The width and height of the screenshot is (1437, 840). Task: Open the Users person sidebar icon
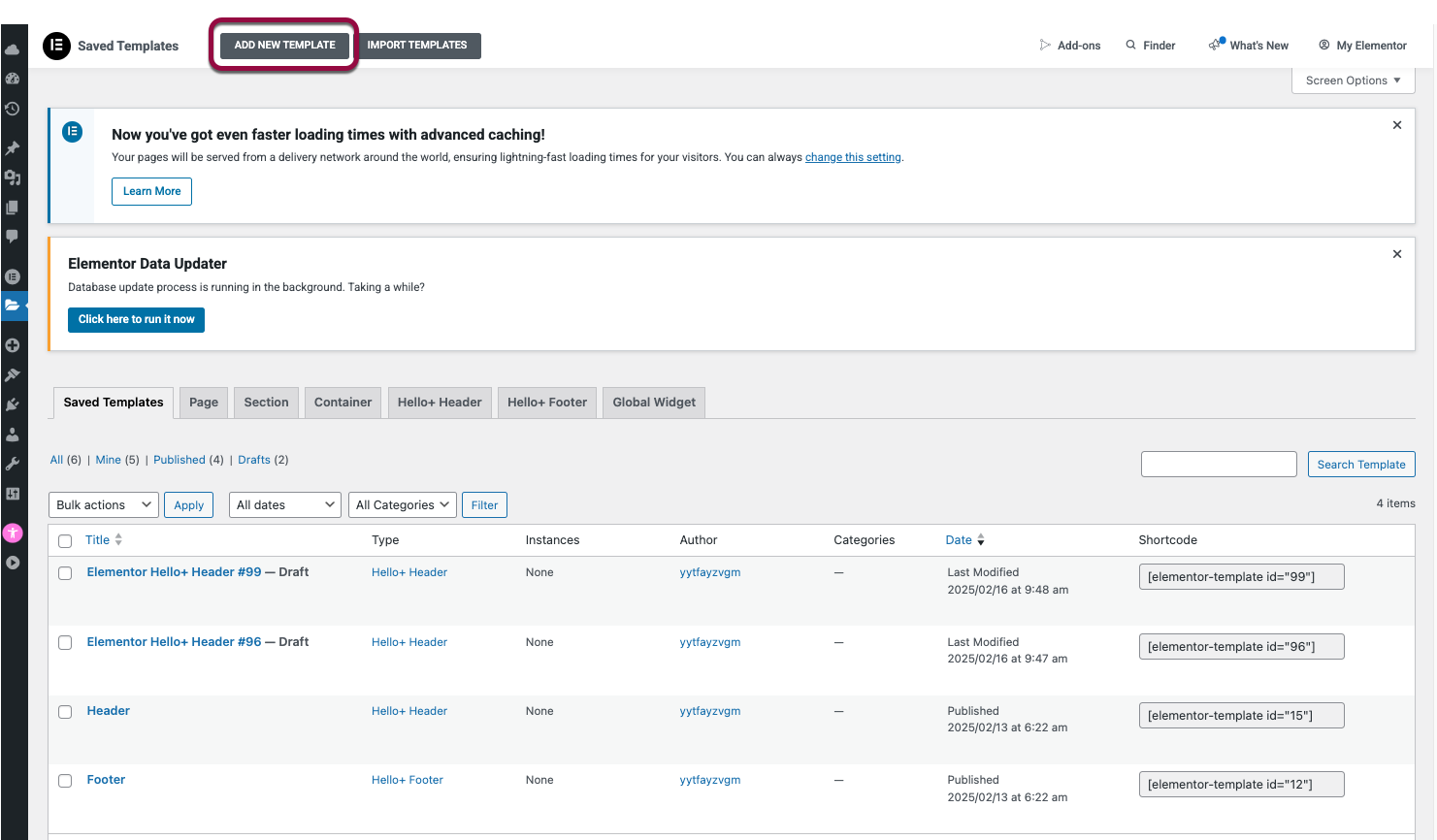tap(13, 435)
